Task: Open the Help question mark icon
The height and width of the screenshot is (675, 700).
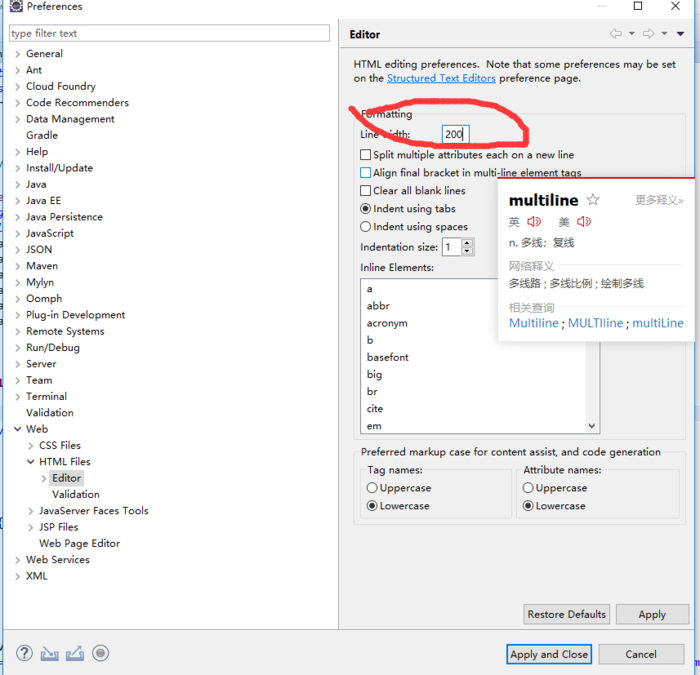Action: click(x=24, y=653)
